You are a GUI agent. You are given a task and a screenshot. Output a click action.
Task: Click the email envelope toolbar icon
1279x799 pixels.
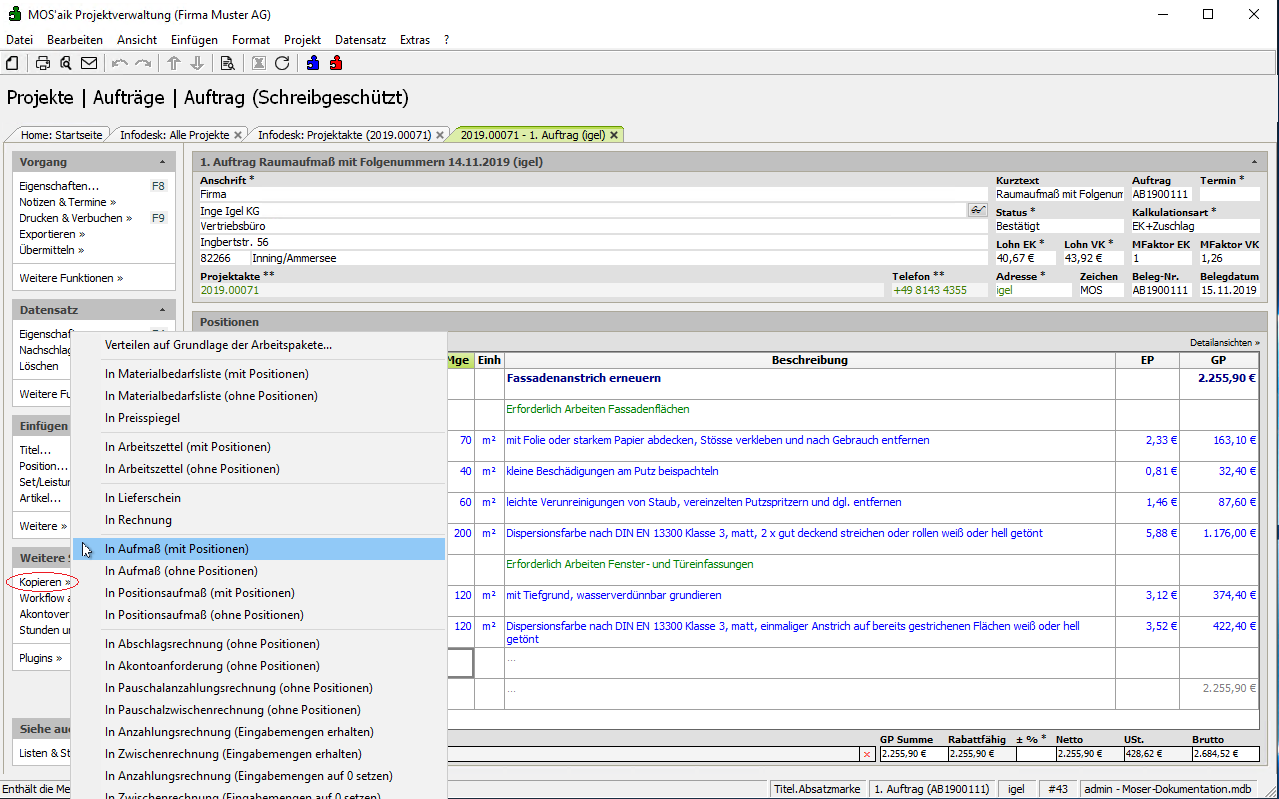[x=89, y=63]
